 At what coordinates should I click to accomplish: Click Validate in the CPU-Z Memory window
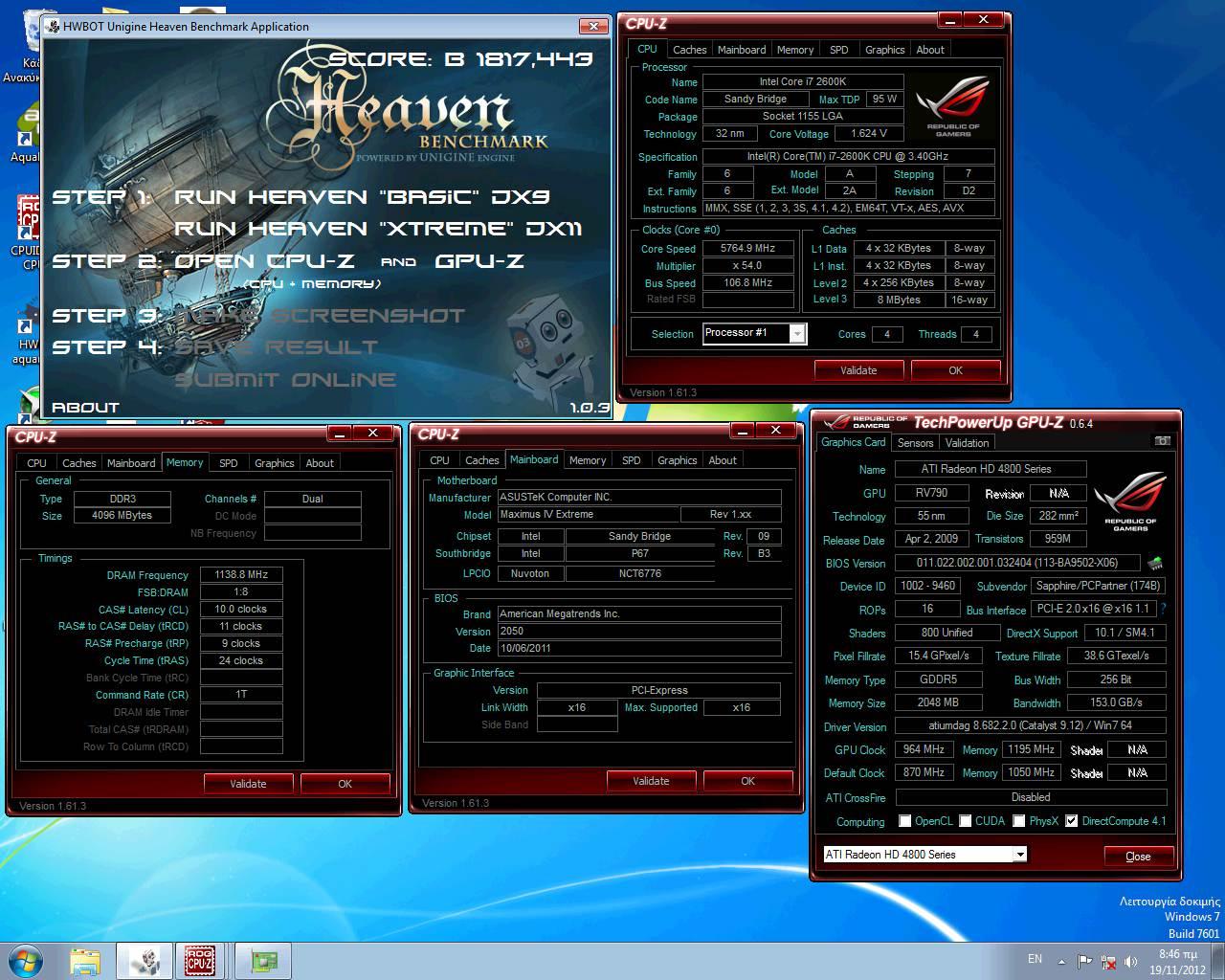(248, 784)
